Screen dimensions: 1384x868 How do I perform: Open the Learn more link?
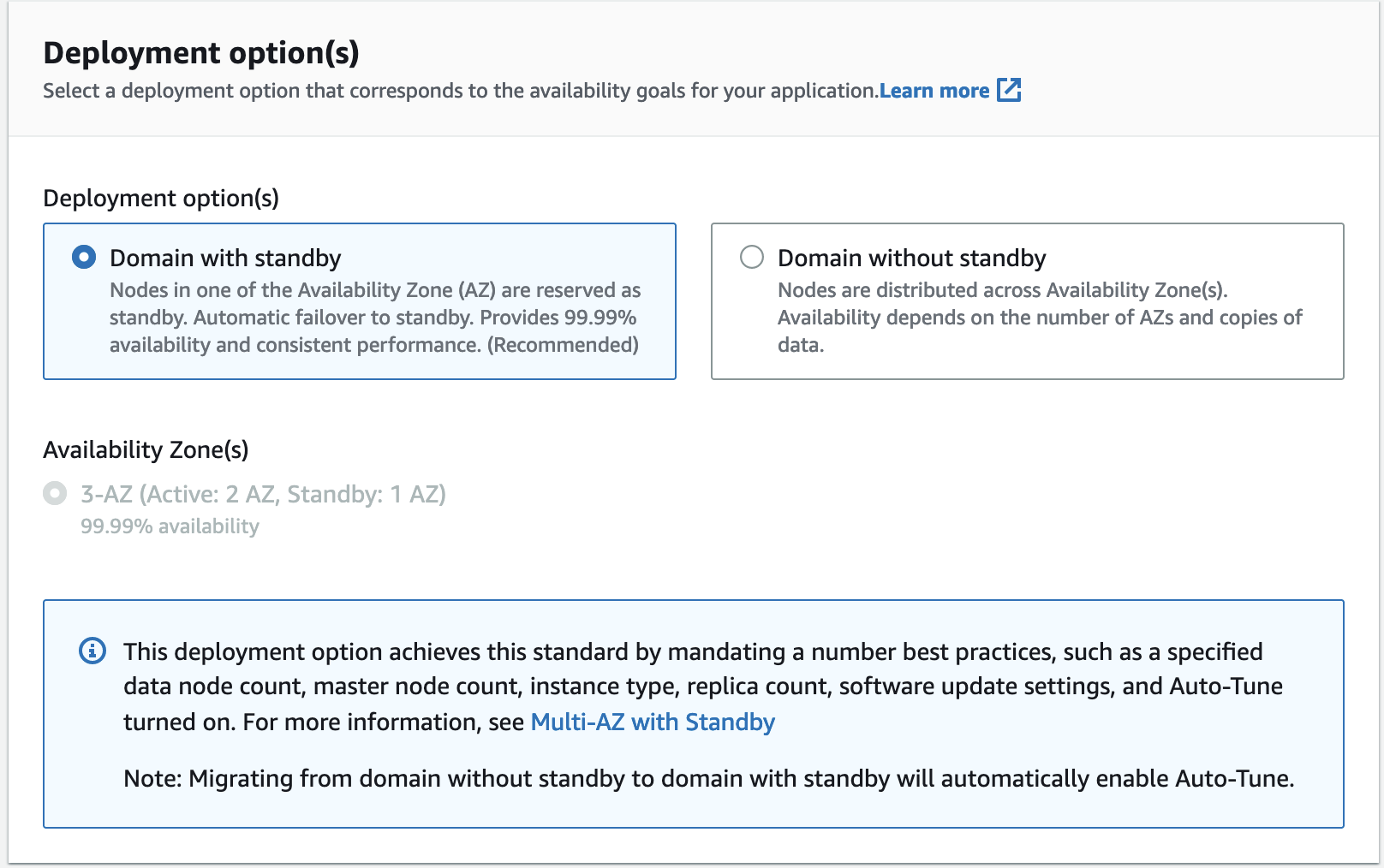point(934,91)
